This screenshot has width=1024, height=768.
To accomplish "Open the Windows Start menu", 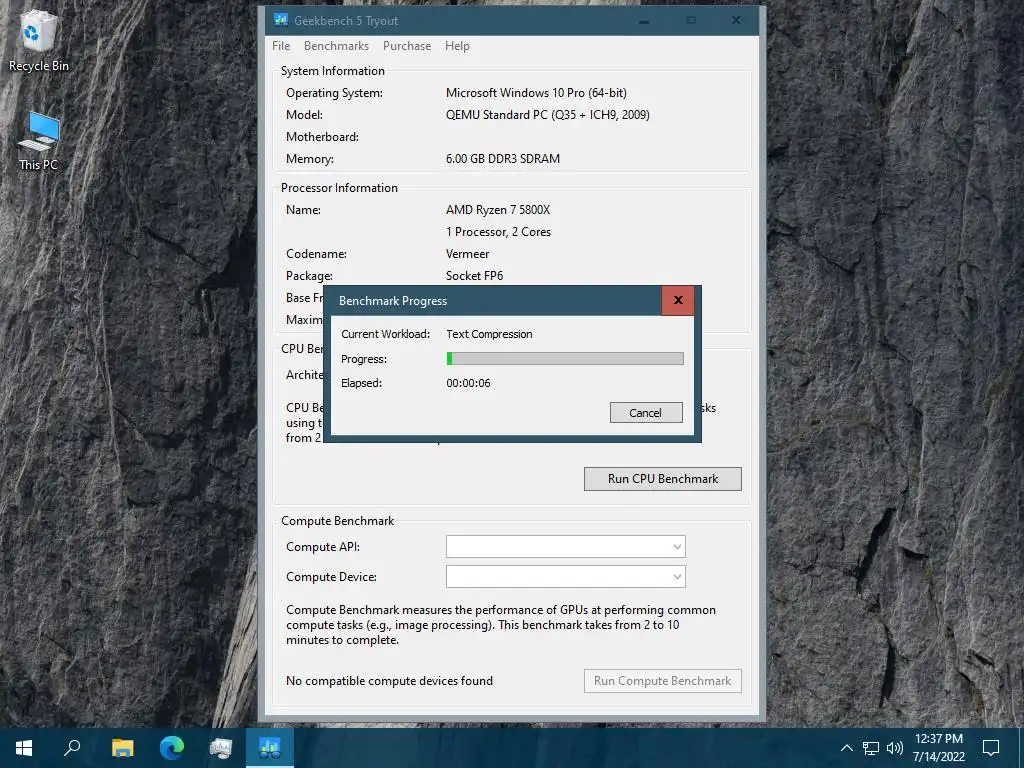I will 24,748.
